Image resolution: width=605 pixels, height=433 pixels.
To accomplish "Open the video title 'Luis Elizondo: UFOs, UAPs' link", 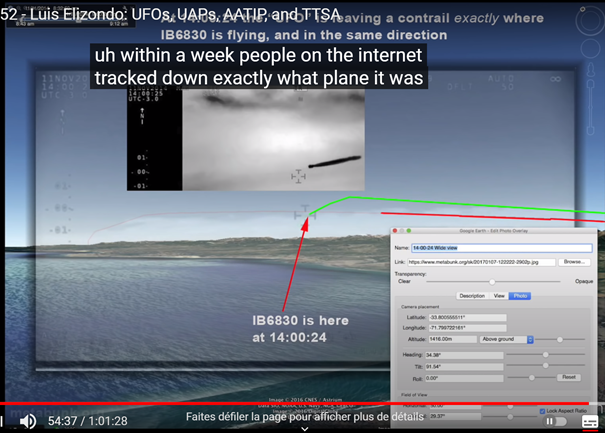I will [x=170, y=15].
